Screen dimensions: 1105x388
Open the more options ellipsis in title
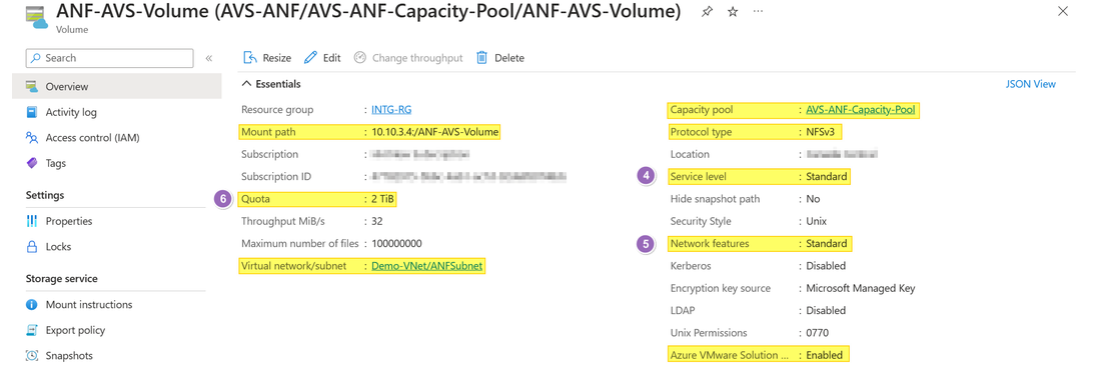coord(758,12)
